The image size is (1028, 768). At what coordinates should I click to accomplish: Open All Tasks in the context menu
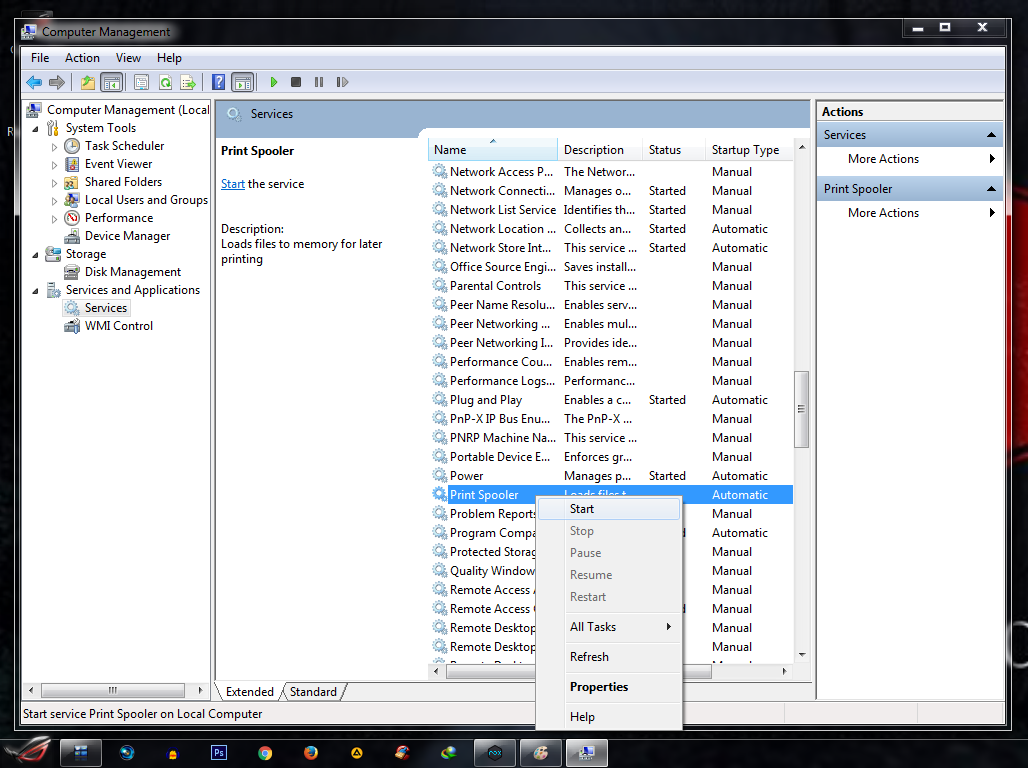(592, 627)
